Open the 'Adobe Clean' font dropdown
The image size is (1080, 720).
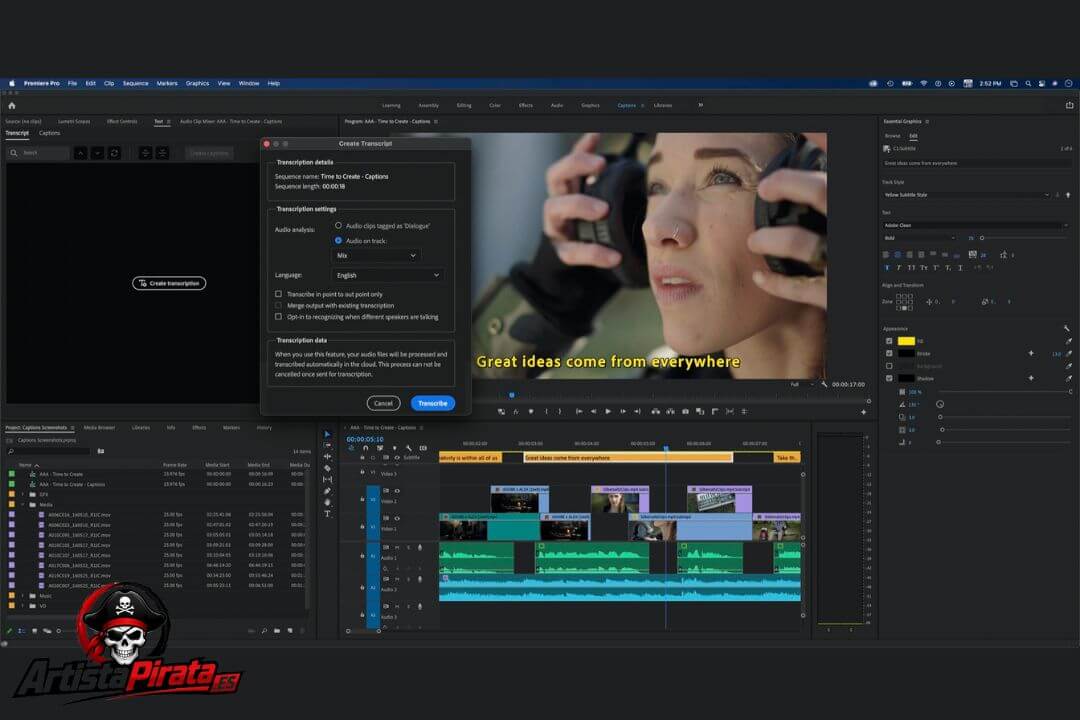[x=975, y=225]
